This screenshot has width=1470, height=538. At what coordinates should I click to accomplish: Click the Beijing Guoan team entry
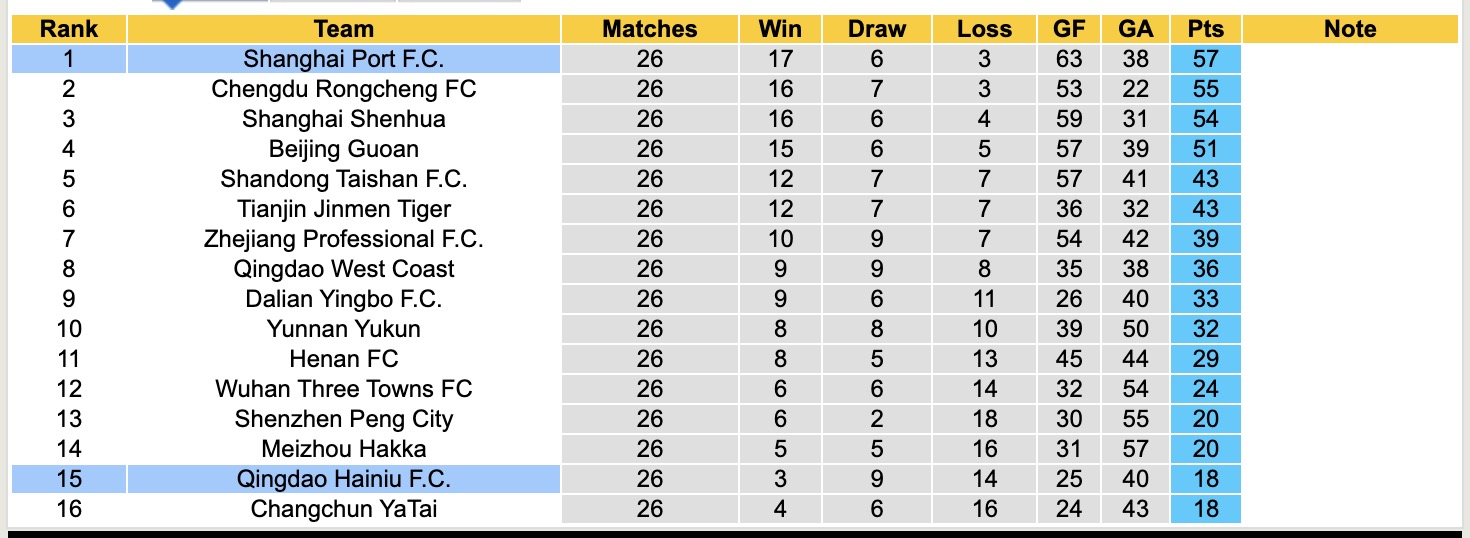(x=343, y=149)
